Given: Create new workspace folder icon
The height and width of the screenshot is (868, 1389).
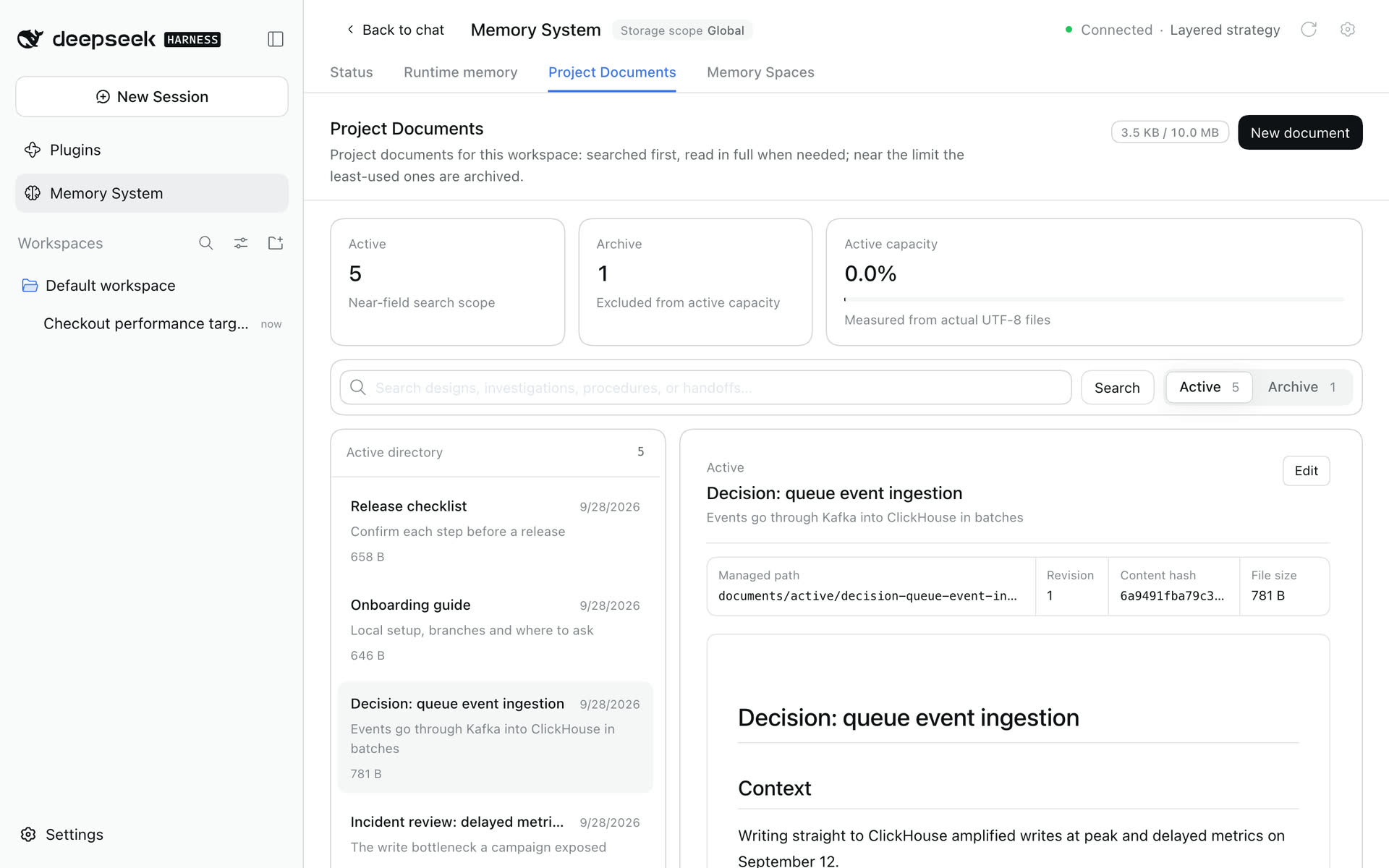Looking at the screenshot, I should [276, 243].
